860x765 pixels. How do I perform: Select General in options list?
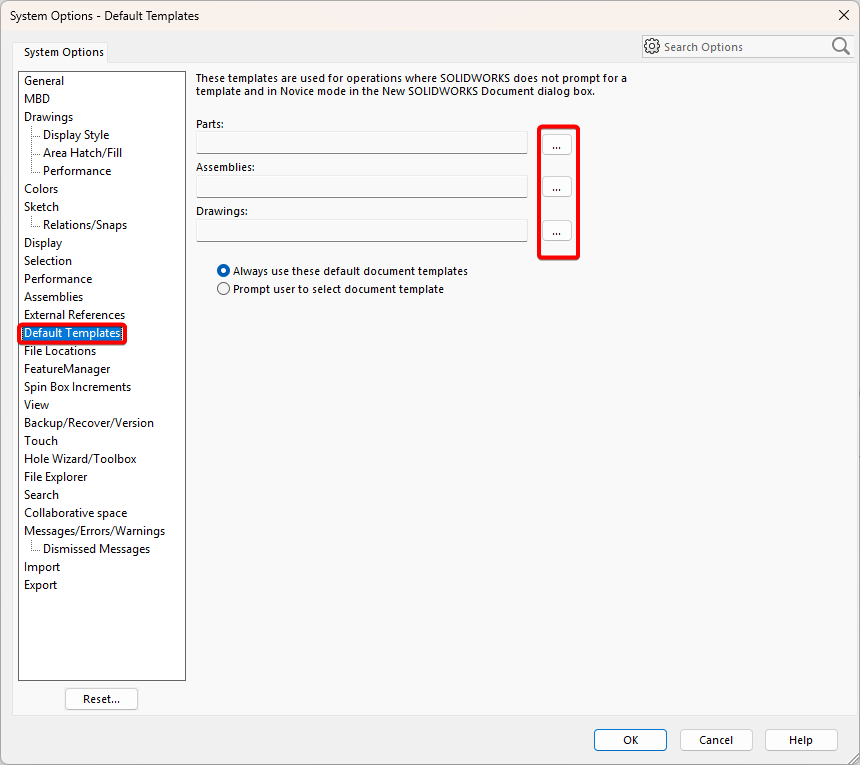click(44, 81)
